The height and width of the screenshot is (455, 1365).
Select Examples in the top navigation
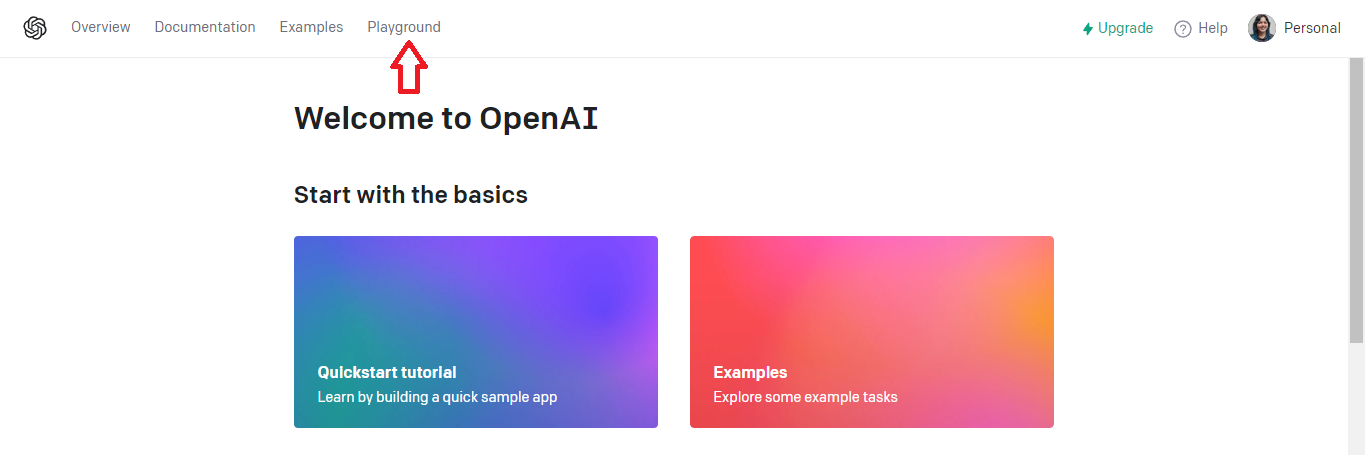click(311, 27)
